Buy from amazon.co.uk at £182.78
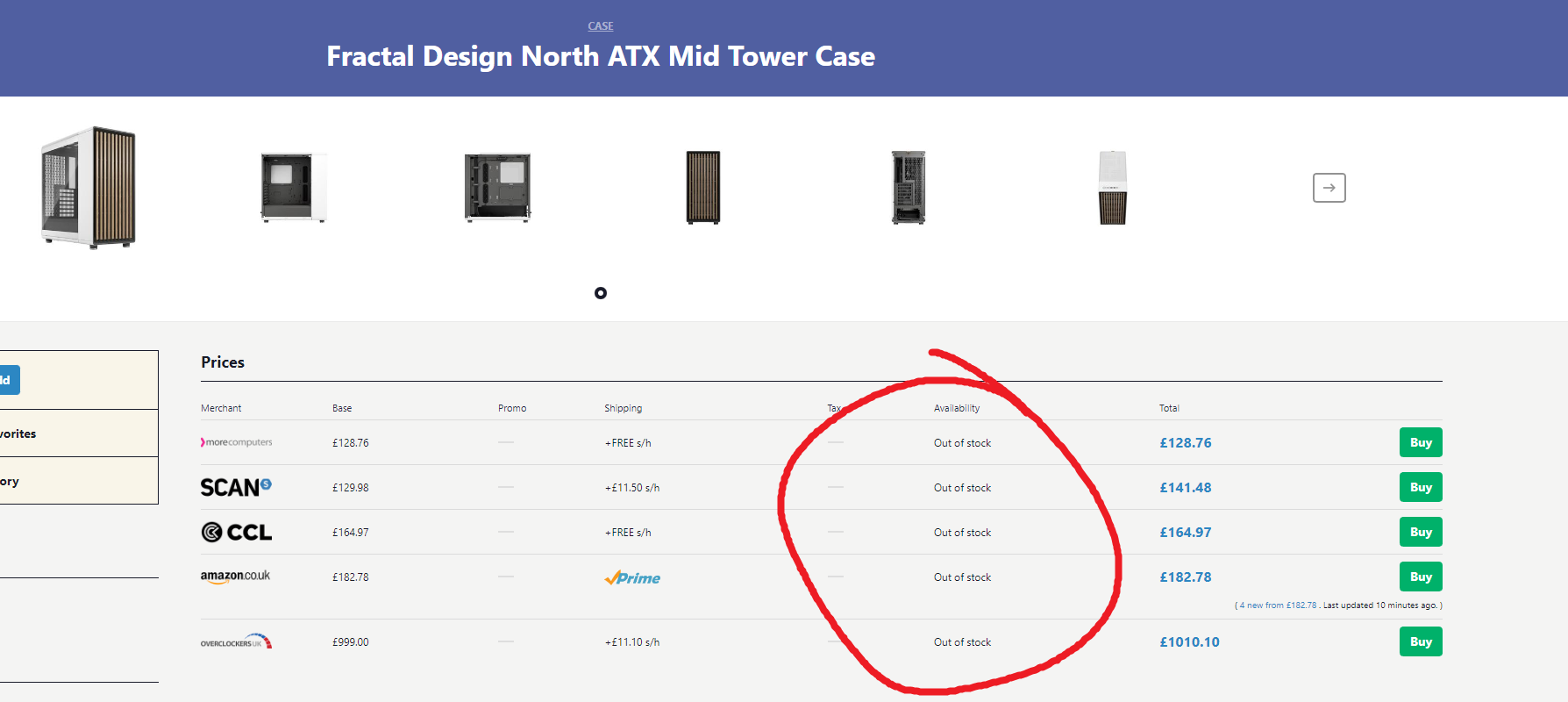Viewport: 1568px width, 702px height. [x=1421, y=577]
